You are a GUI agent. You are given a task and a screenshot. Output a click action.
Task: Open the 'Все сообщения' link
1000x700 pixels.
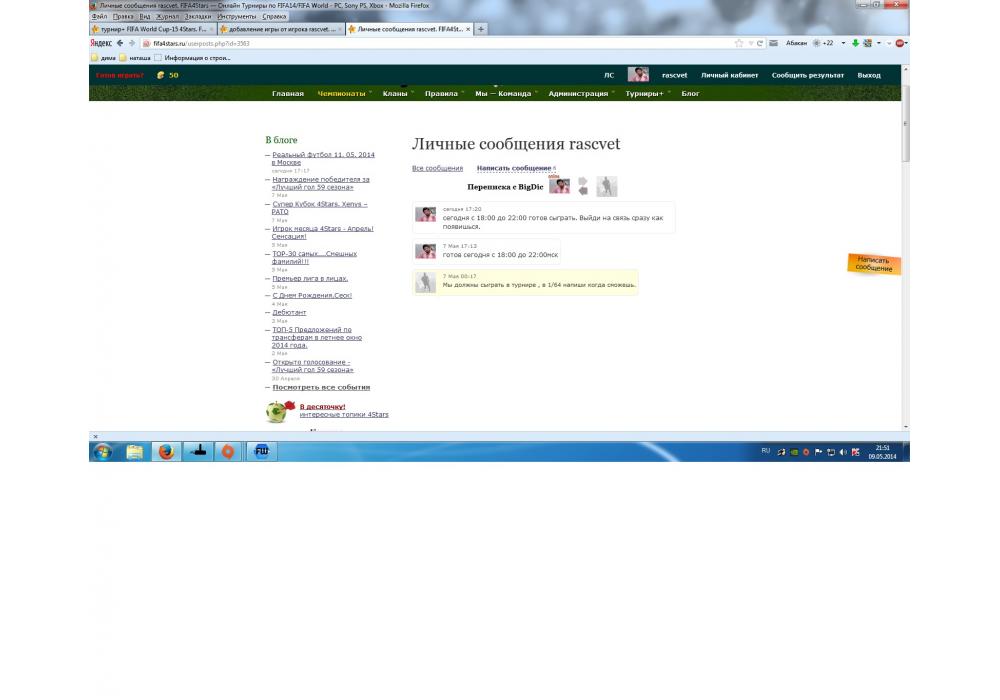click(x=437, y=168)
